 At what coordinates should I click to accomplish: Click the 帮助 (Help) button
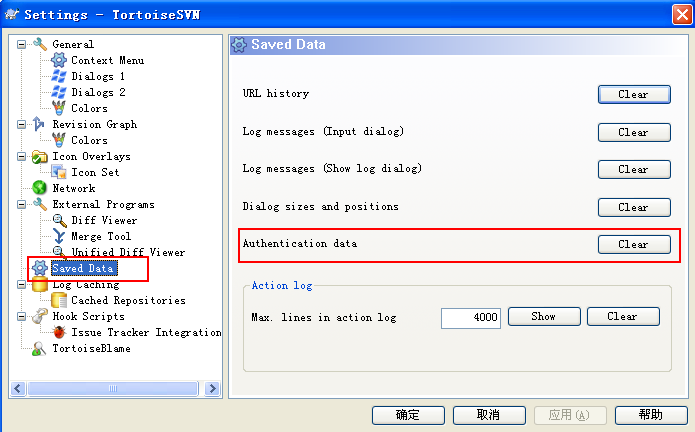point(651,415)
